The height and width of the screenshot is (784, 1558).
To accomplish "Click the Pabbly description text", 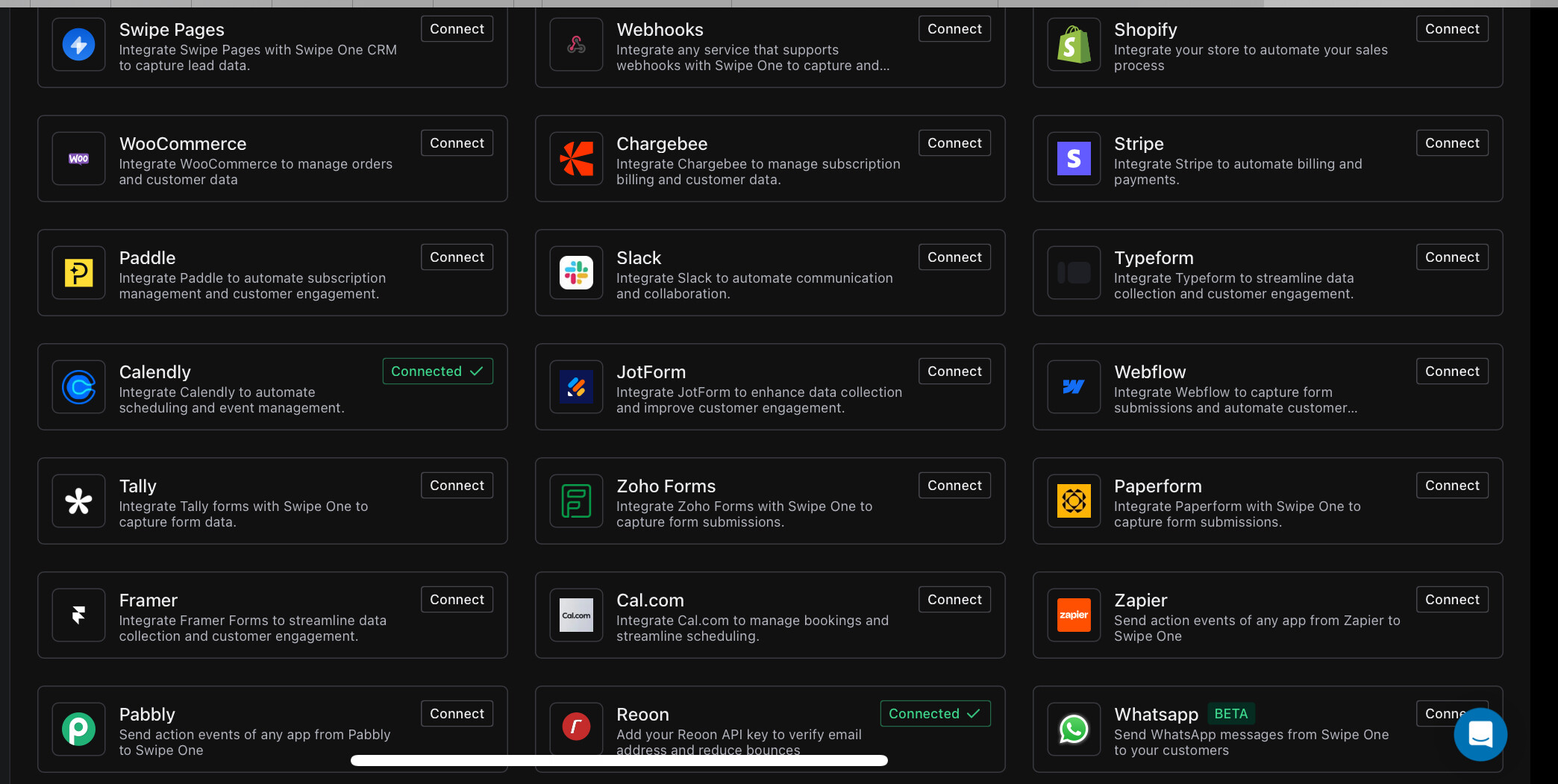I will tap(254, 742).
